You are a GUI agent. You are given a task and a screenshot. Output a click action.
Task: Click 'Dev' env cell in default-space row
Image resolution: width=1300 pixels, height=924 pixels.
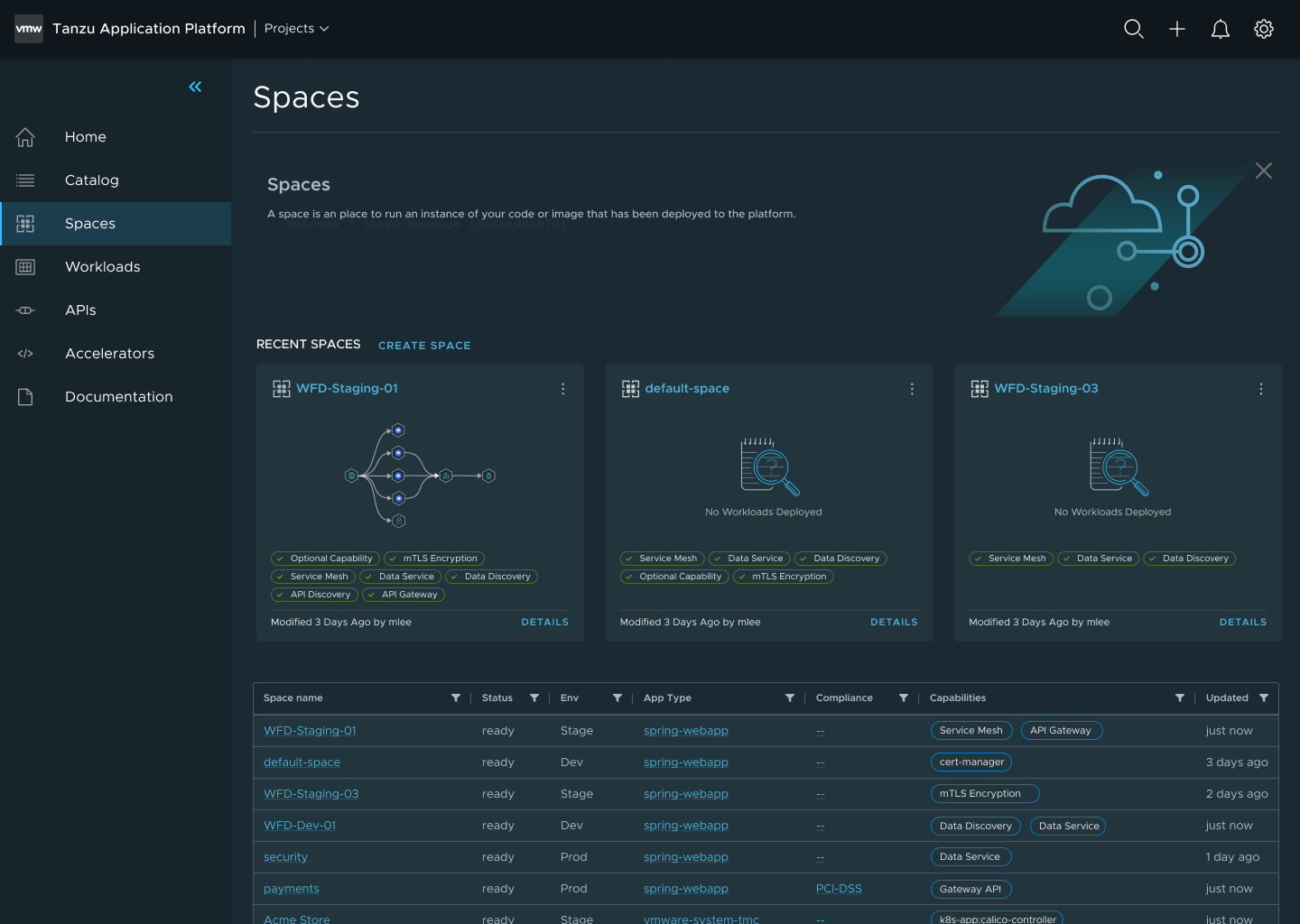571,762
